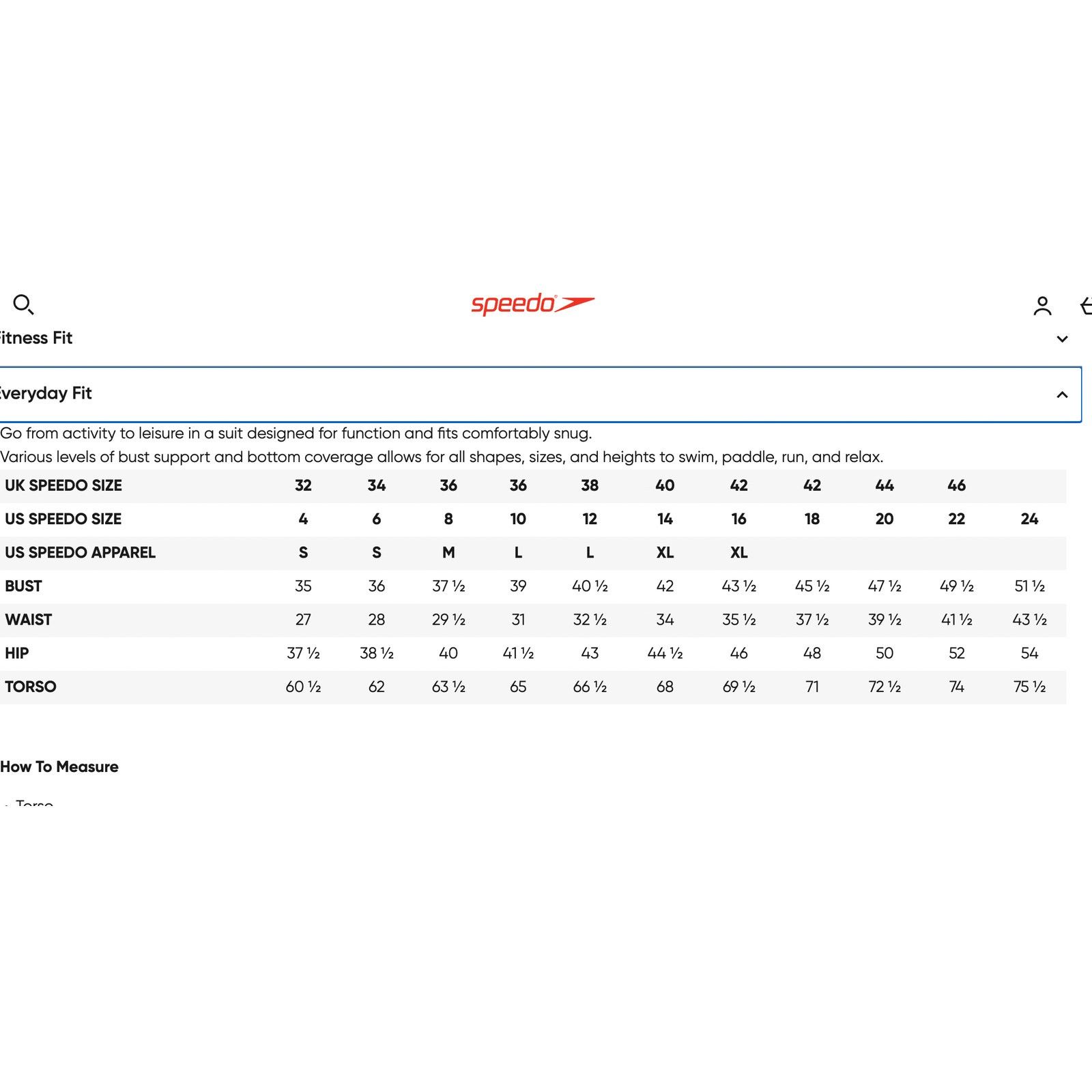
Task: Click the US SPEEDO APPAREL row header
Action: [80, 552]
